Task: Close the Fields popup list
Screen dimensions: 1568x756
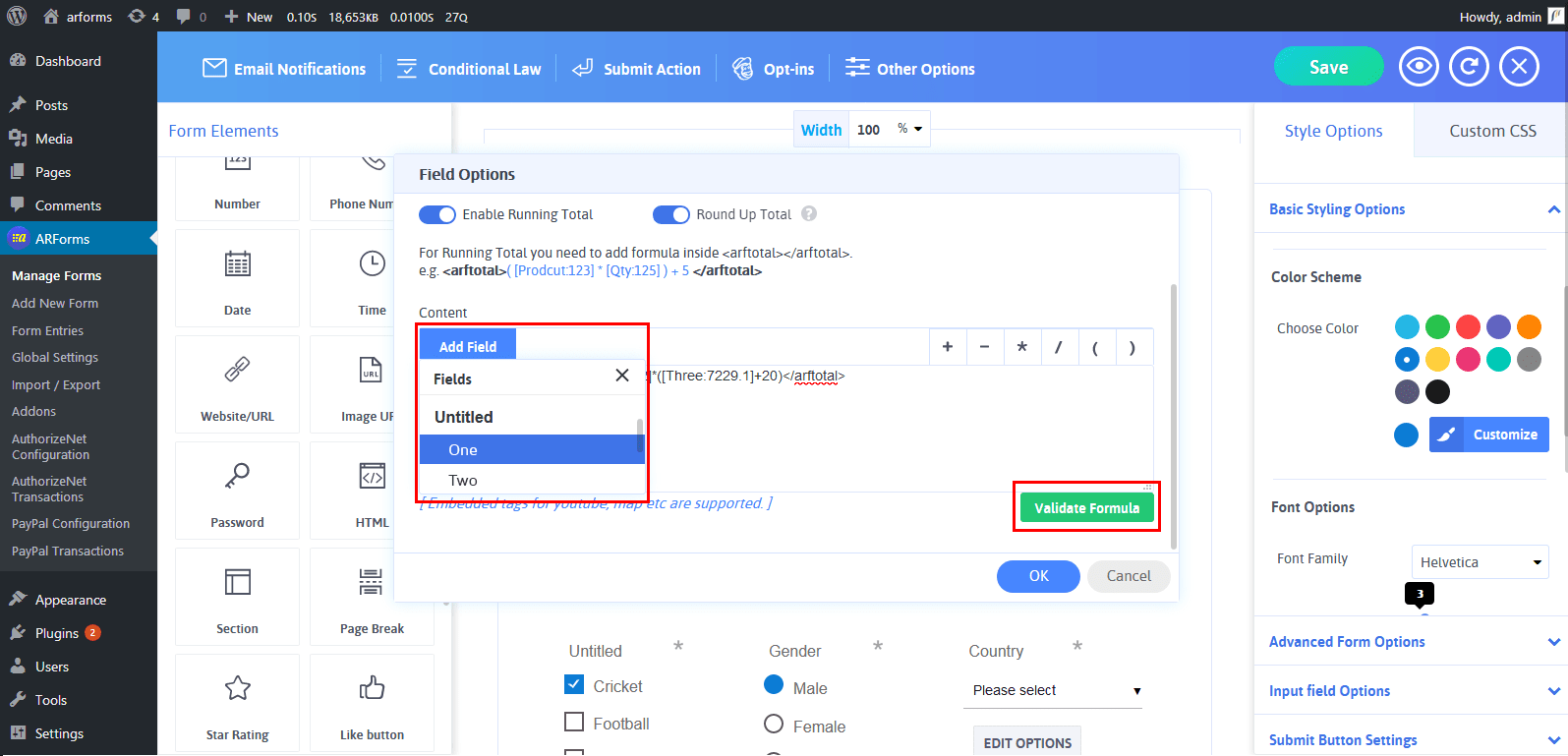Action: point(621,376)
